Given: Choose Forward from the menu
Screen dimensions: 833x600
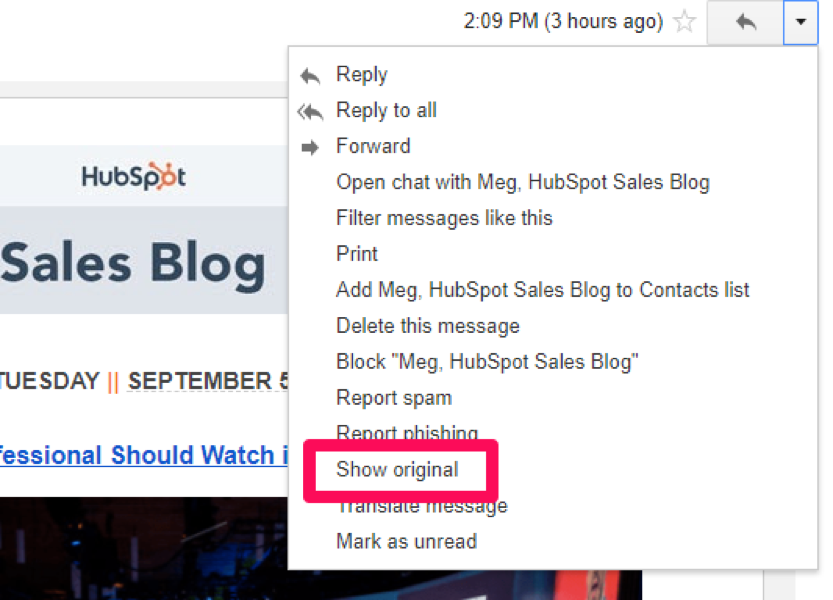Looking at the screenshot, I should click(x=373, y=146).
